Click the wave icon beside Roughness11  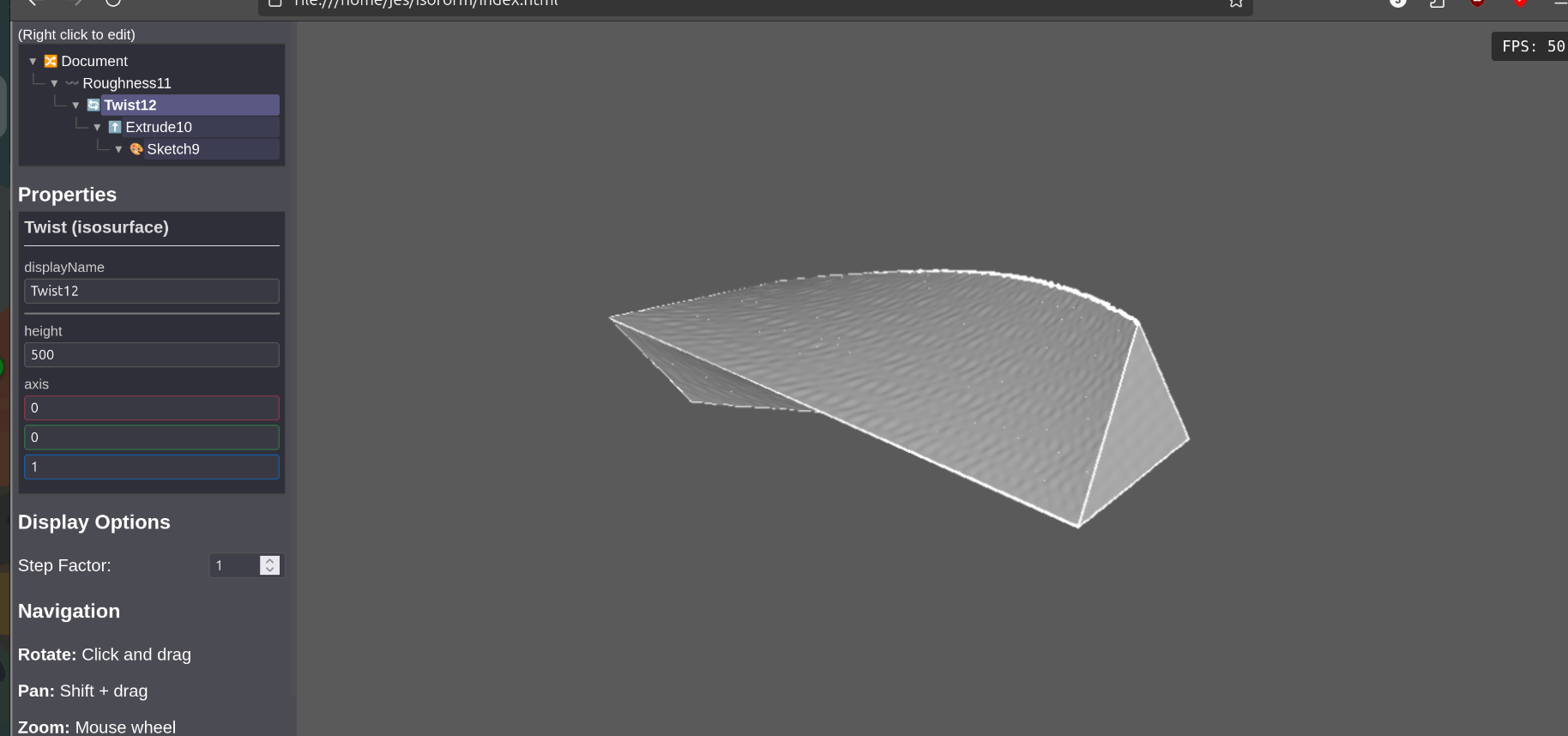click(x=72, y=83)
